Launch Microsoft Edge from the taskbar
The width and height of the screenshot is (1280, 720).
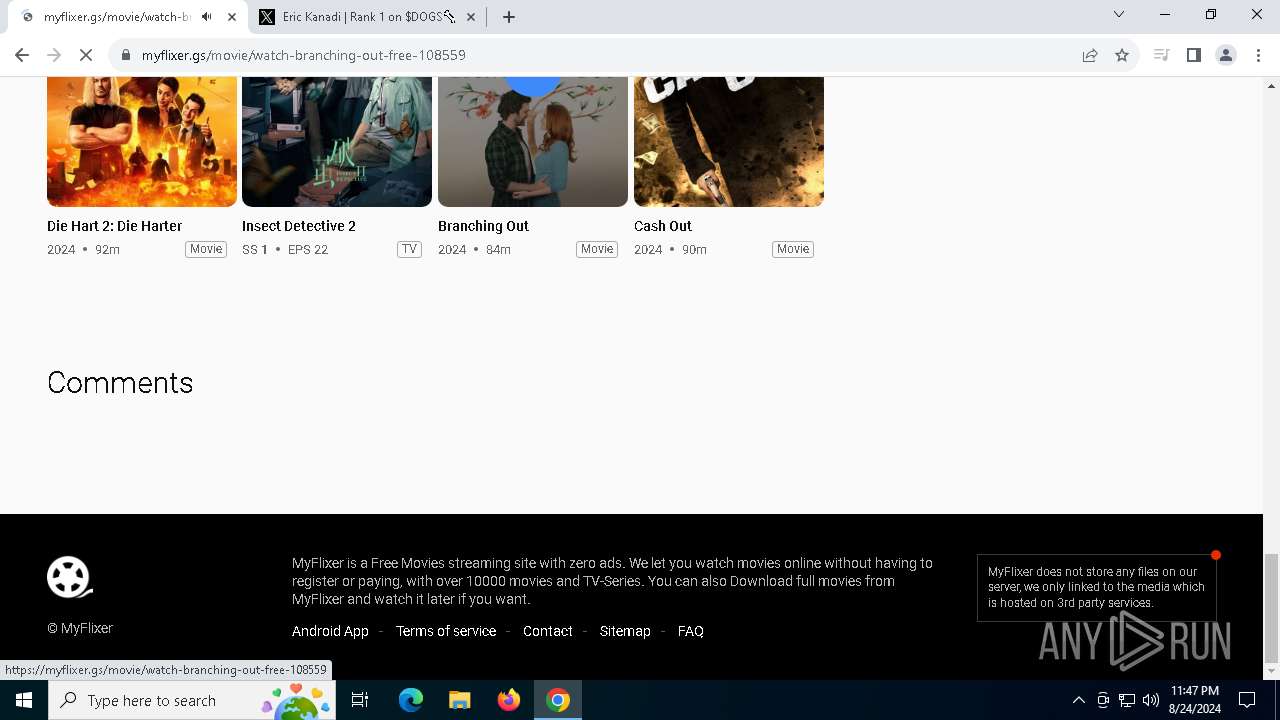click(x=411, y=700)
